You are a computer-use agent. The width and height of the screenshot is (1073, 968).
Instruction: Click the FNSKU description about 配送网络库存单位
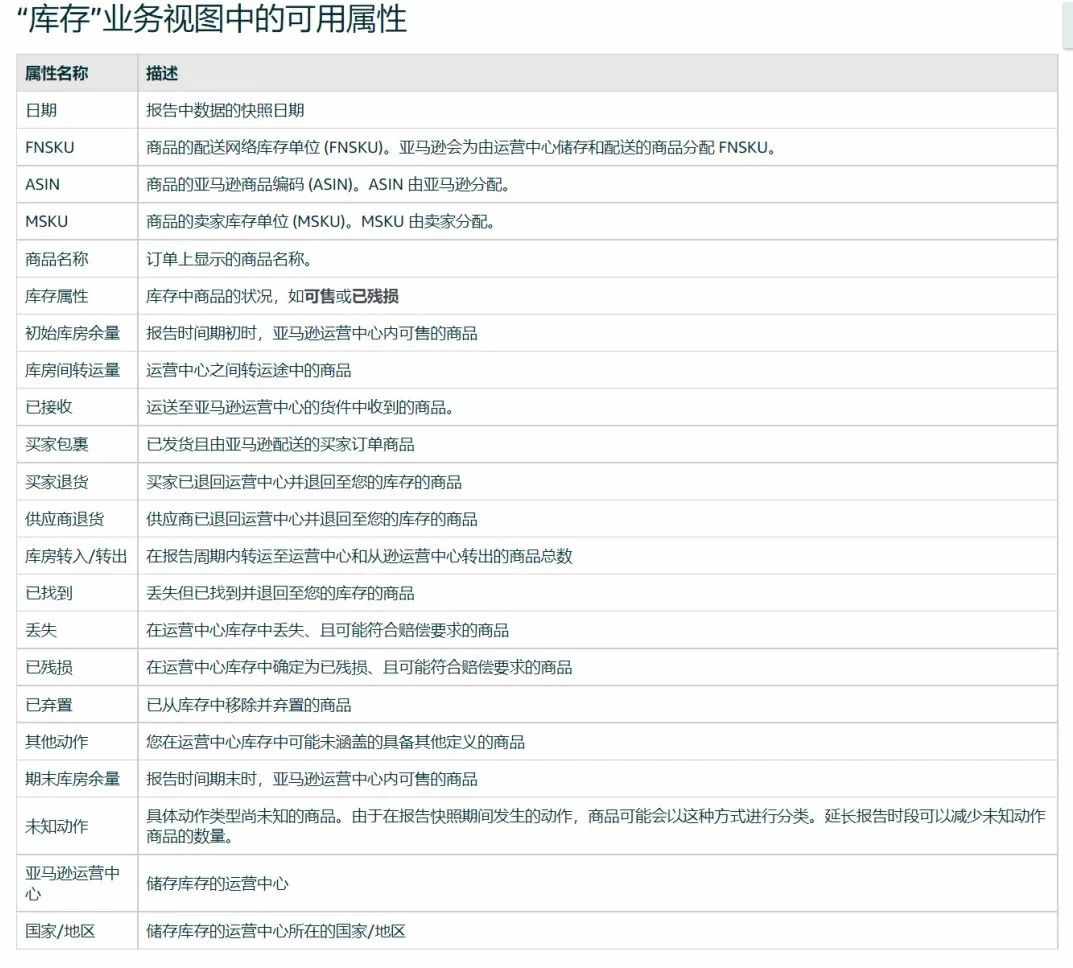click(461, 147)
